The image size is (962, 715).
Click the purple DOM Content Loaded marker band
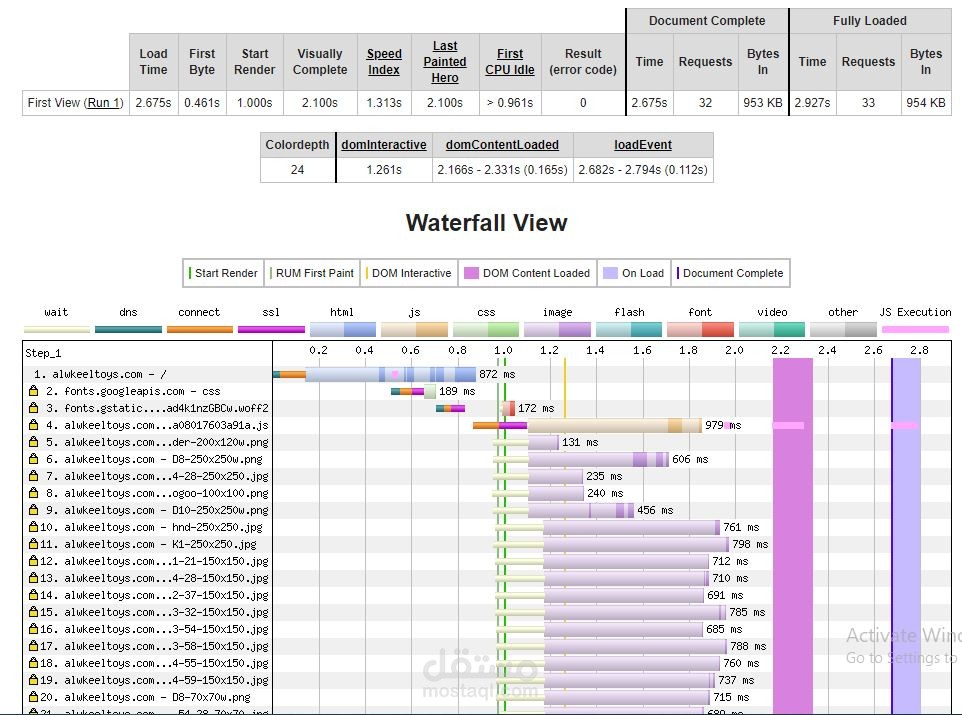[x=793, y=534]
